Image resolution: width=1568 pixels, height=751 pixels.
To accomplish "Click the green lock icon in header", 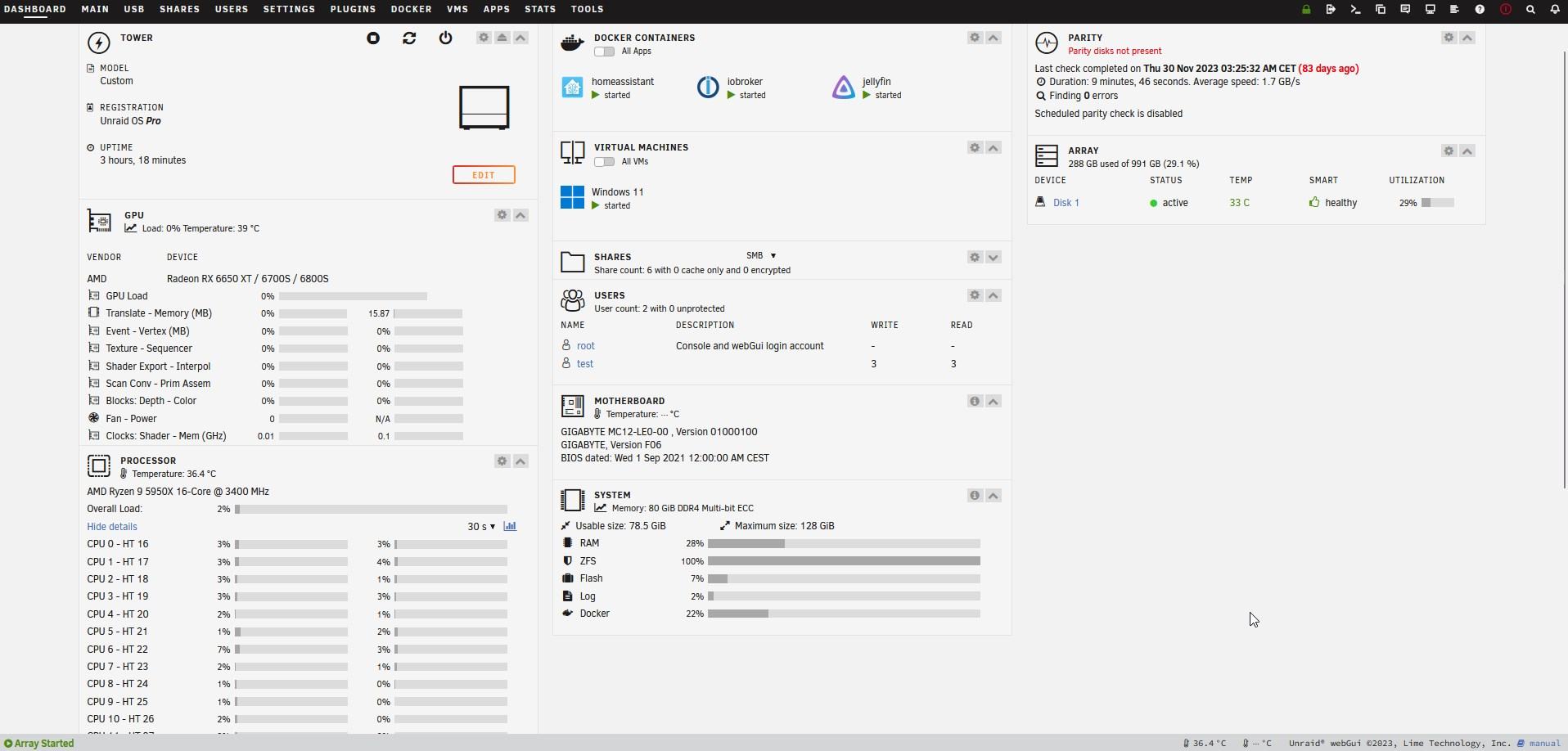I will tap(1306, 10).
